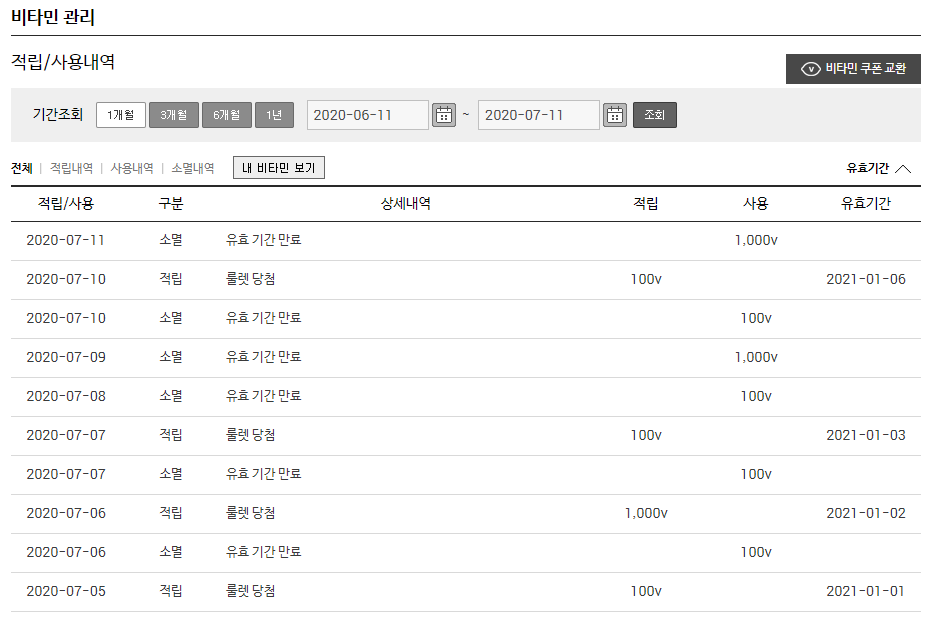
Task: Click the 구분 column header
Action: point(171,203)
